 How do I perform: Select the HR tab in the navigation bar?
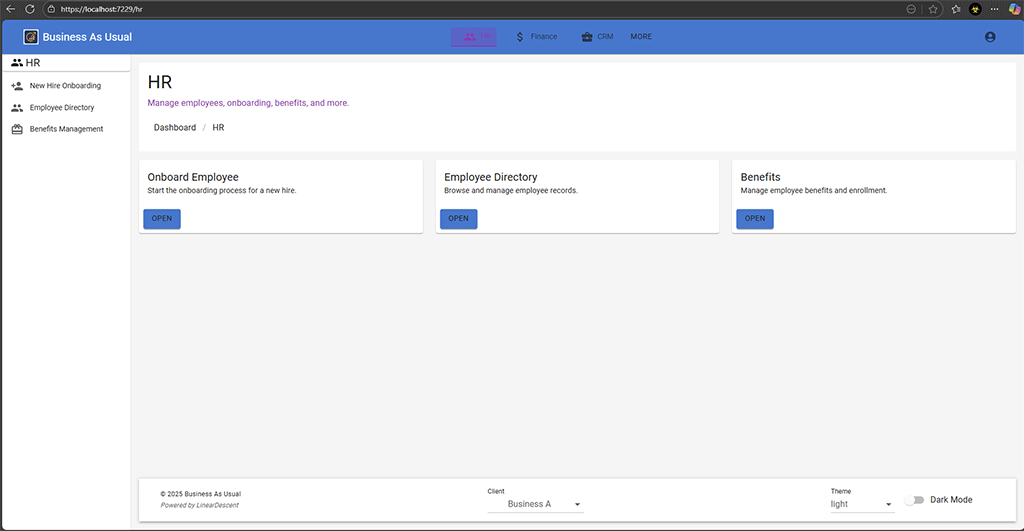[x=474, y=37]
